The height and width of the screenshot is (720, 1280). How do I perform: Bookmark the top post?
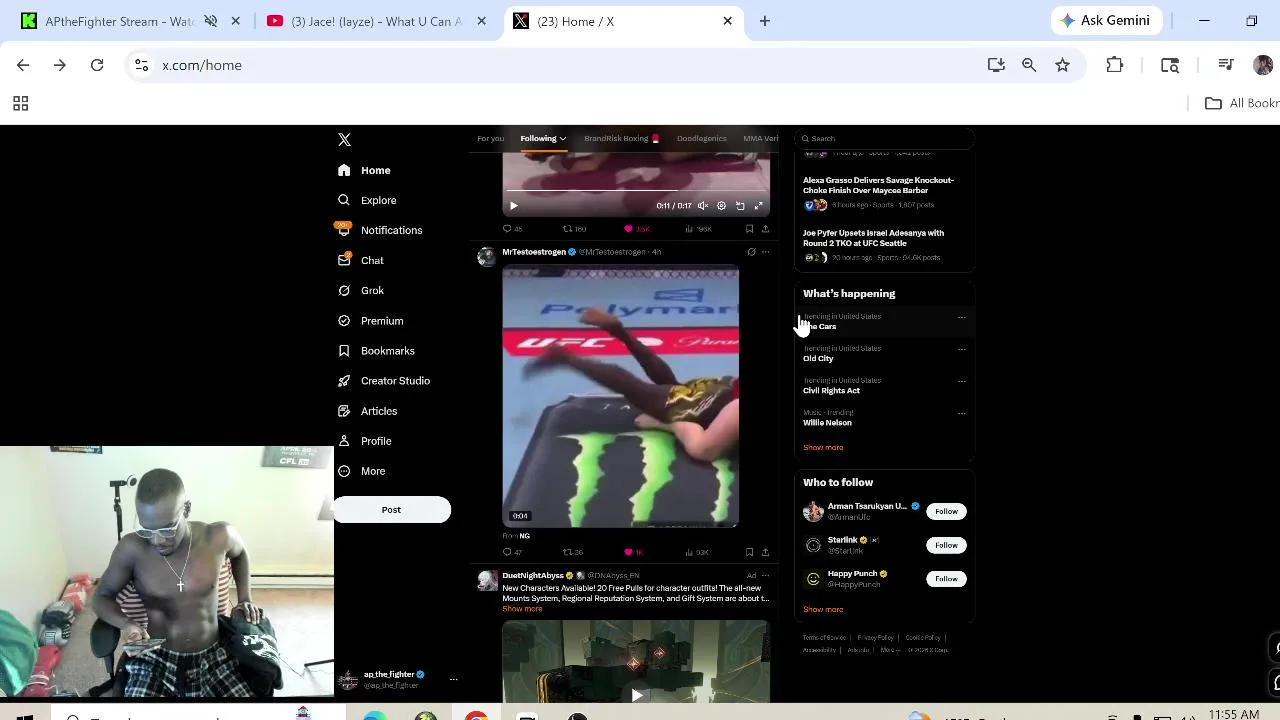click(749, 229)
